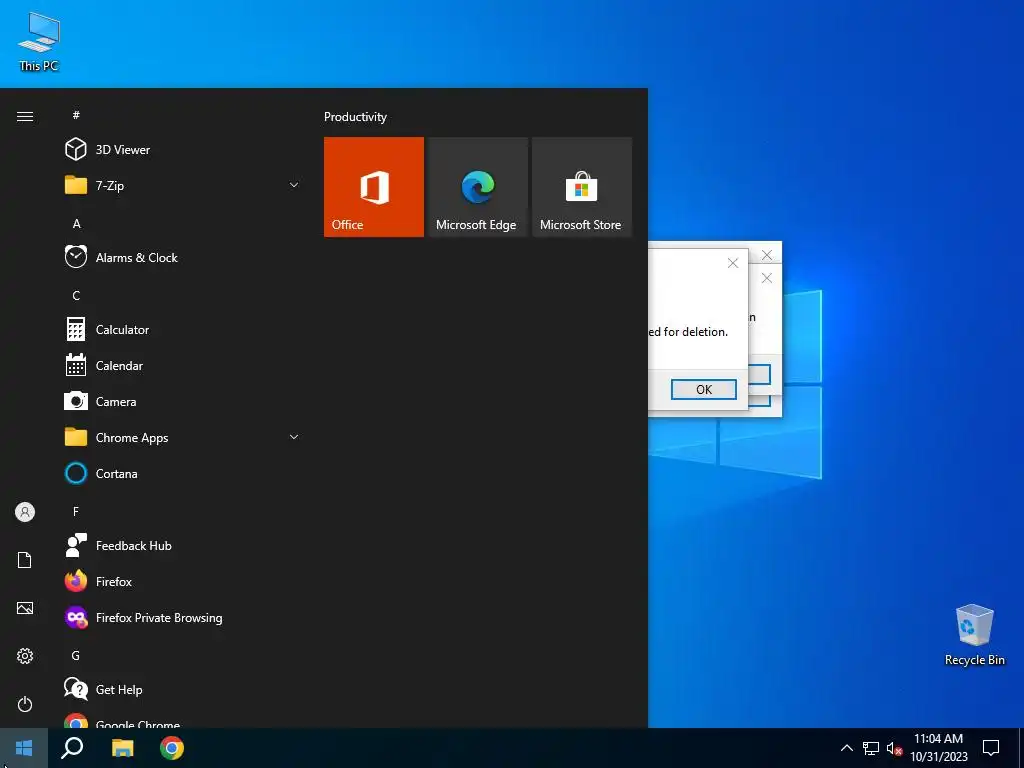Open the Power options button

[25, 704]
